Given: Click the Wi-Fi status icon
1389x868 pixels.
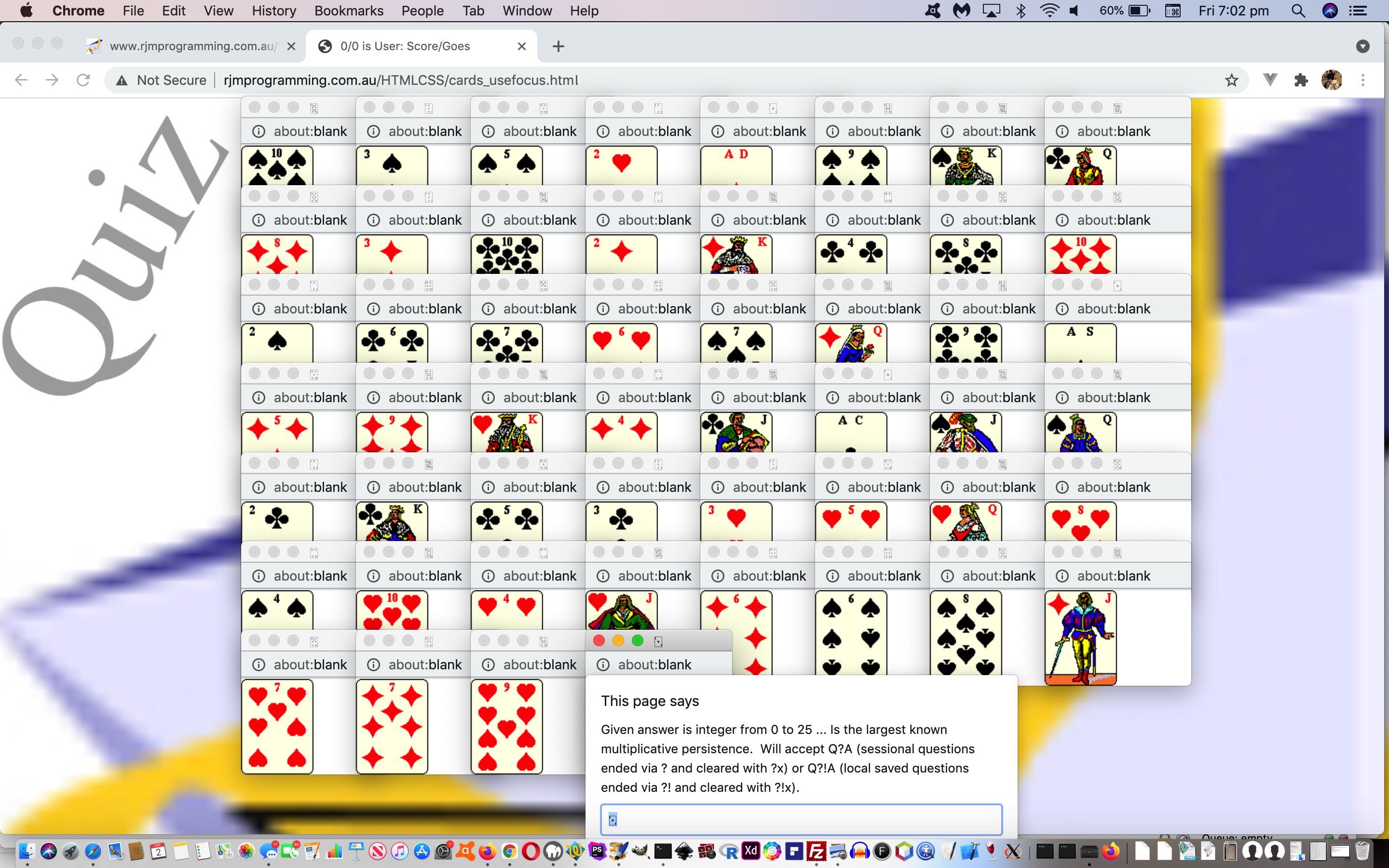Looking at the screenshot, I should [x=1049, y=11].
